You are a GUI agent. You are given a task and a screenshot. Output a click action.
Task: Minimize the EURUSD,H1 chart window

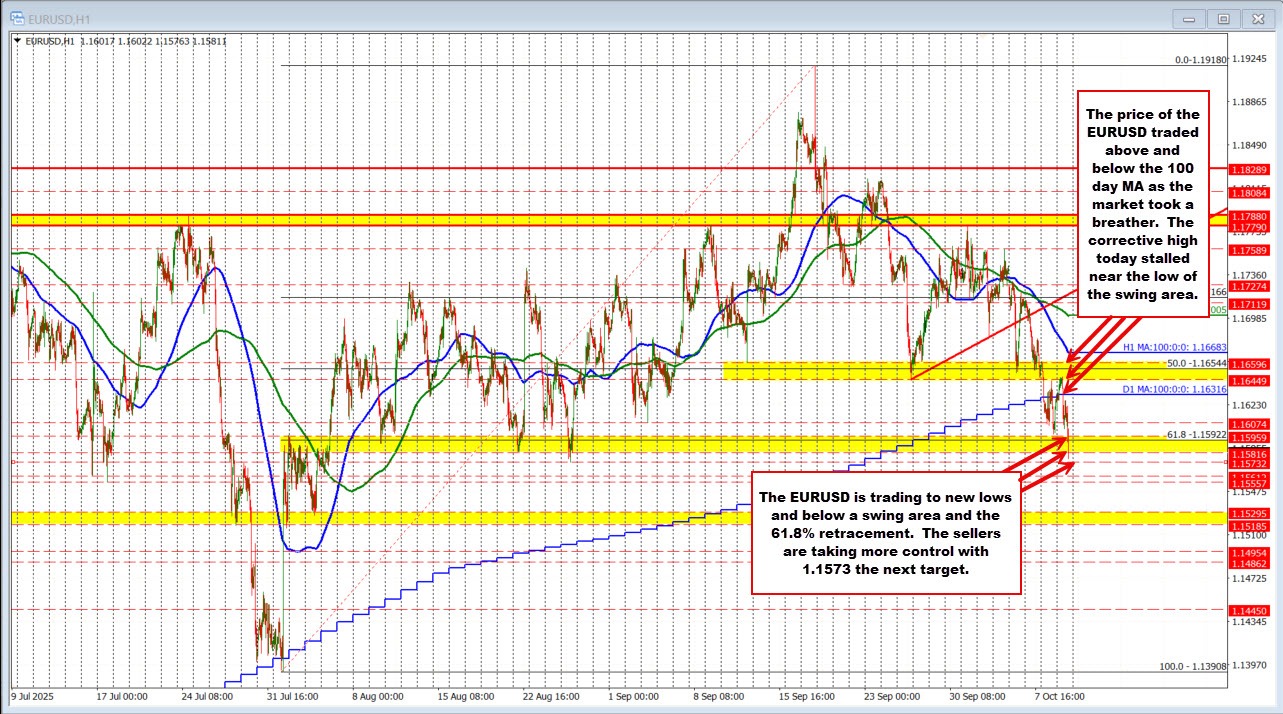point(1191,17)
